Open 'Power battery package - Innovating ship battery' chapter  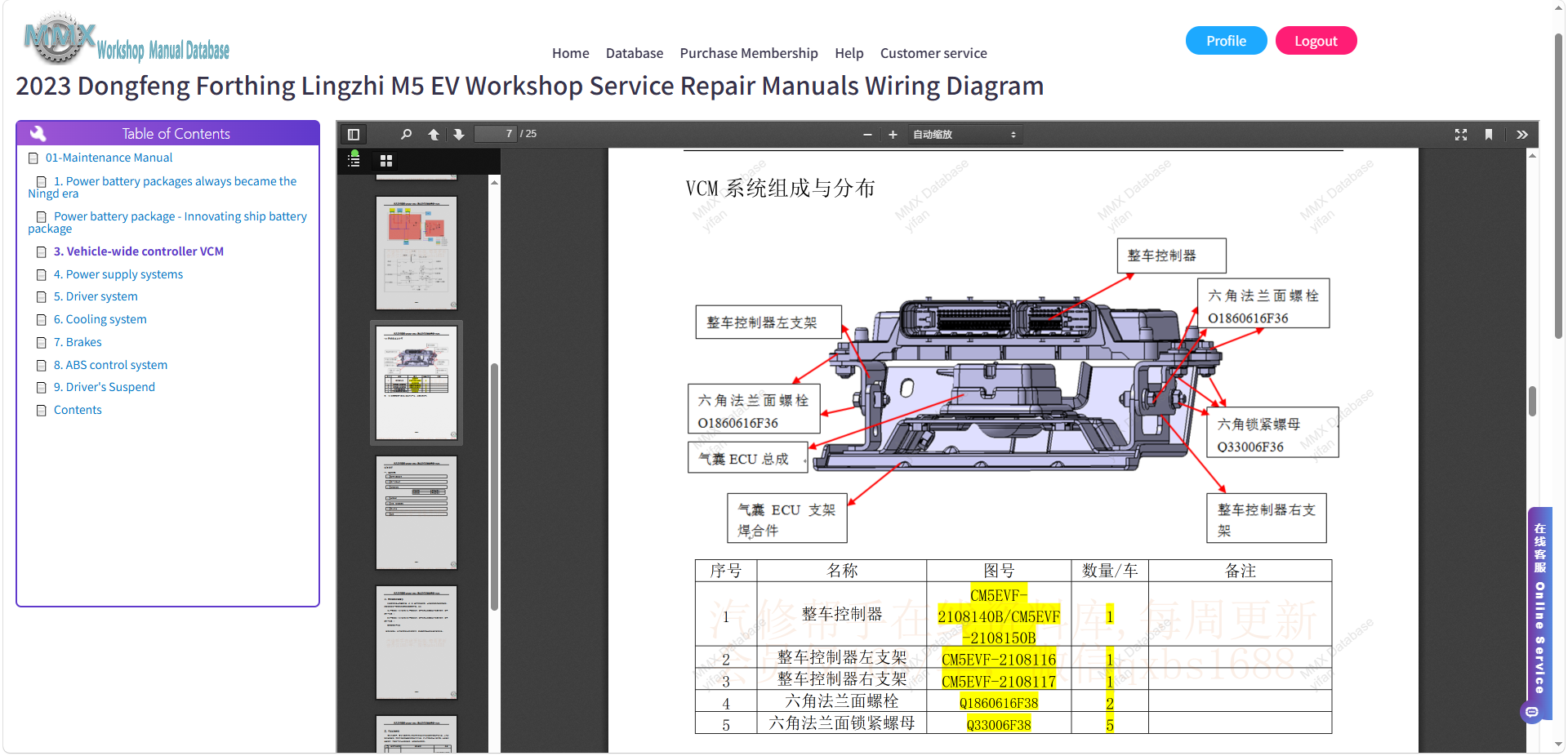167,222
